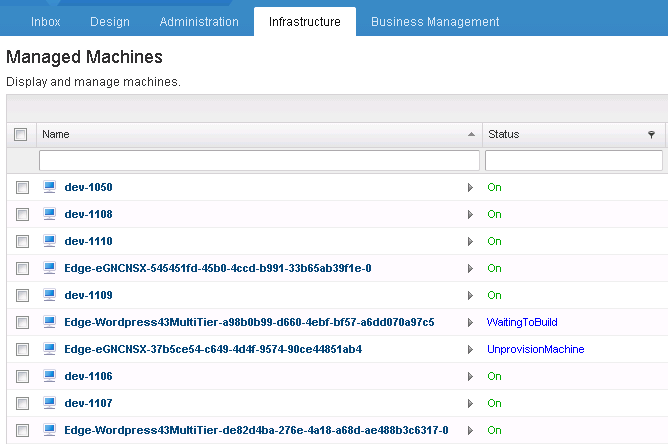
Task: Click the Status filter text box
Action: [x=573, y=161]
